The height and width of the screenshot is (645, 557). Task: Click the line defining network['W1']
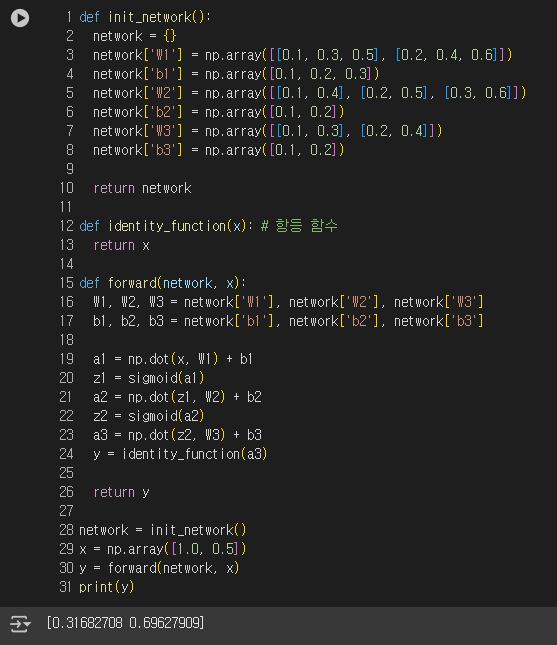tap(302, 55)
